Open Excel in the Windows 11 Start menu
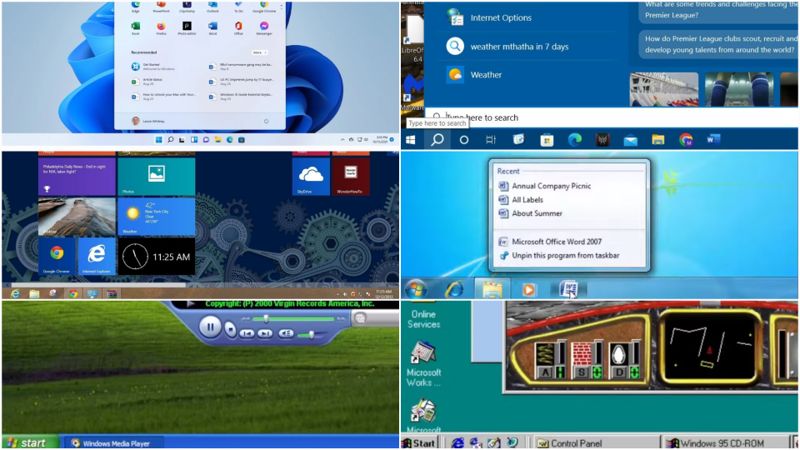Image resolution: width=800 pixels, height=450 pixels. click(x=136, y=26)
